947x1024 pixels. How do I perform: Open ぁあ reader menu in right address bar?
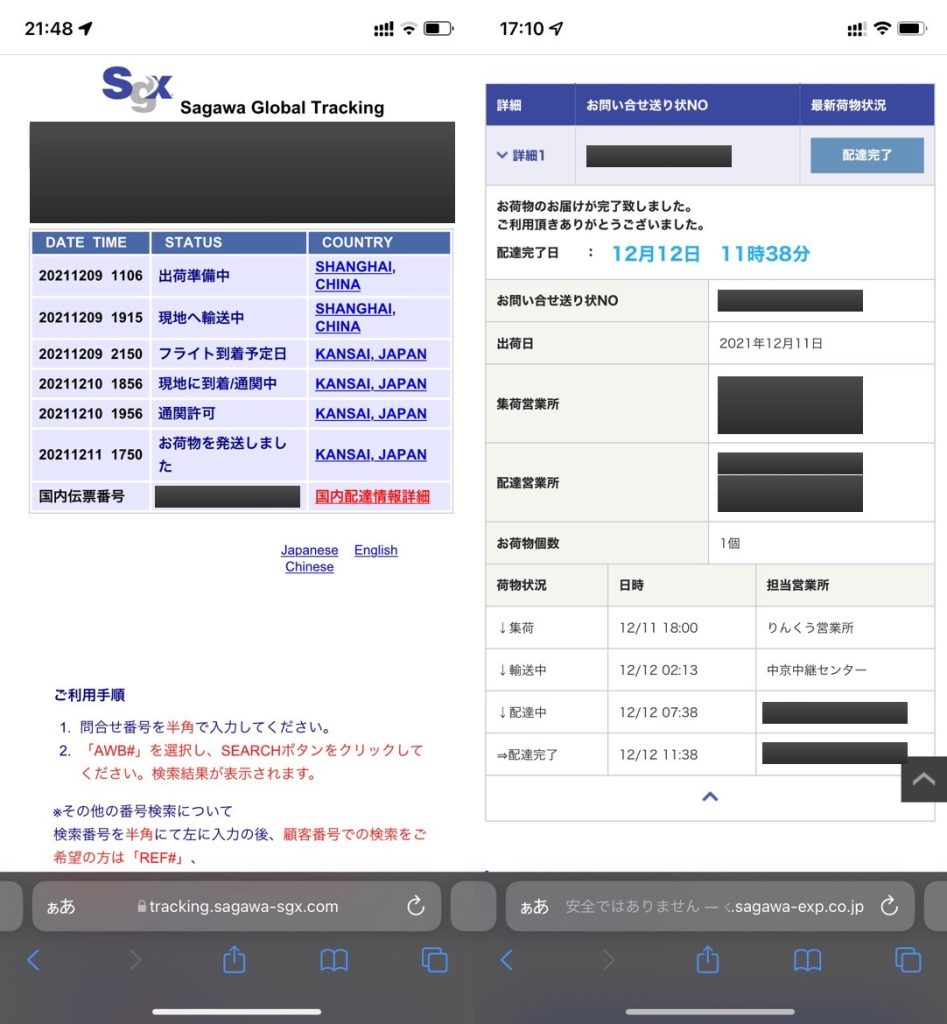click(x=534, y=906)
